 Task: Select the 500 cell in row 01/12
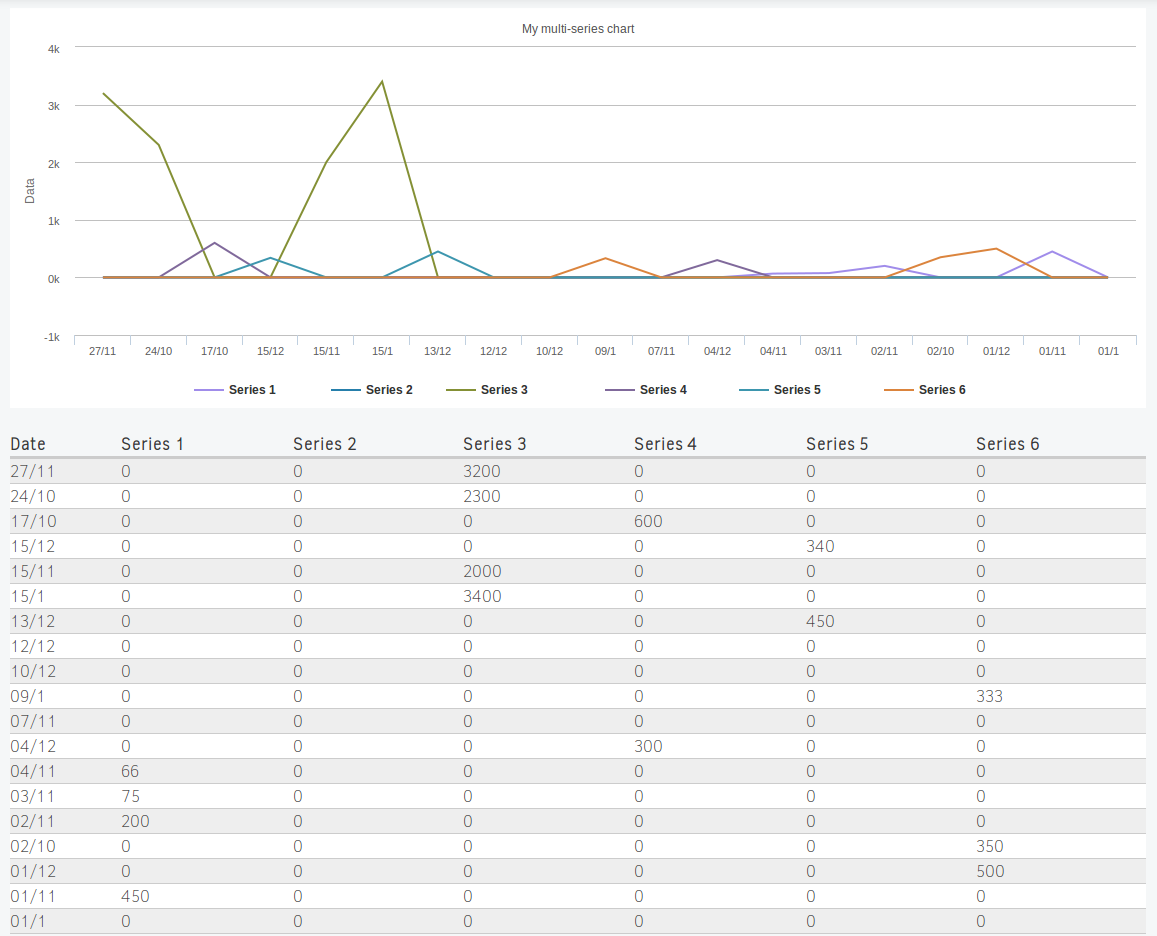tap(990, 871)
